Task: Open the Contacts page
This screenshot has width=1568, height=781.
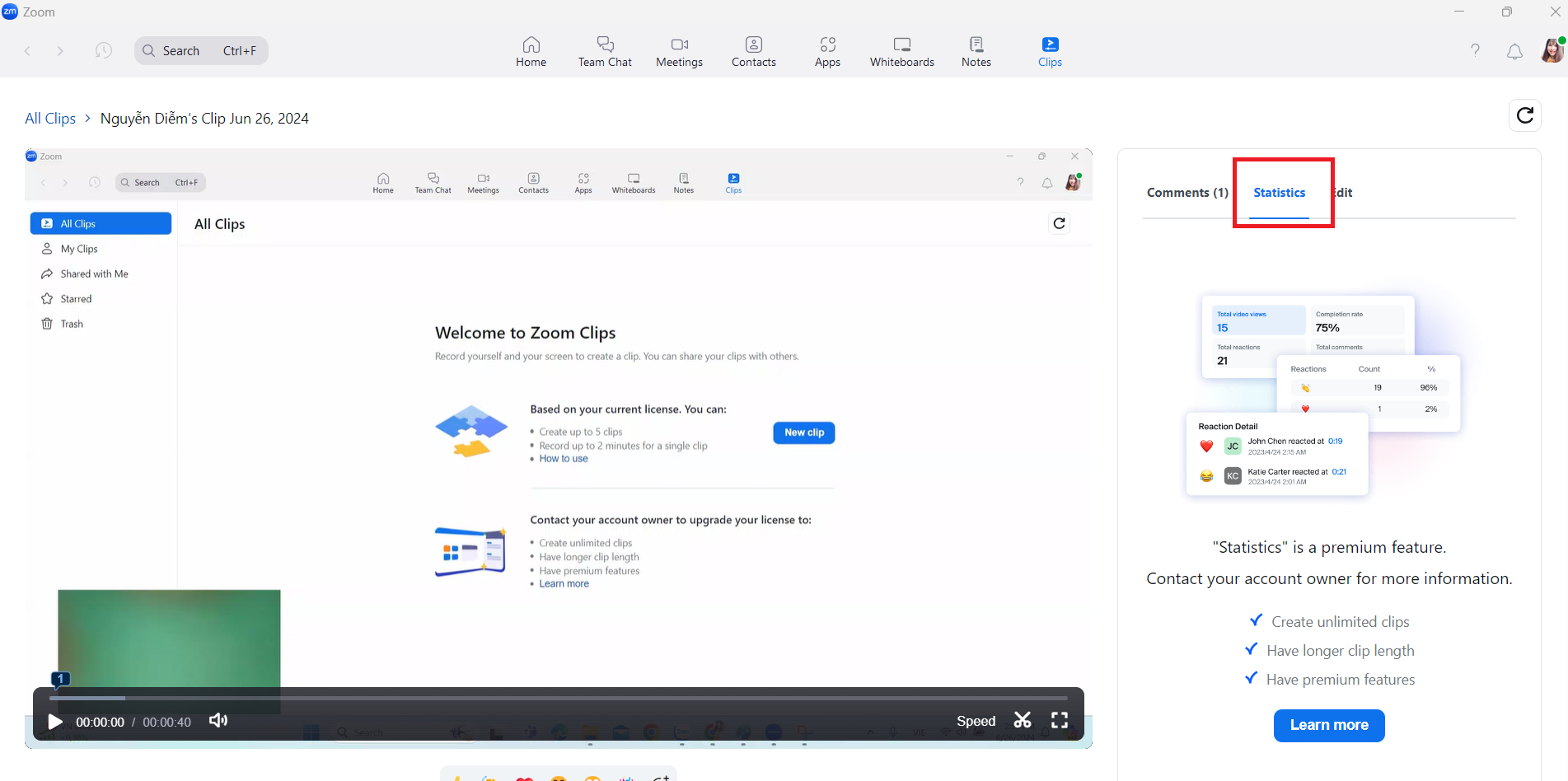Action: [753, 51]
